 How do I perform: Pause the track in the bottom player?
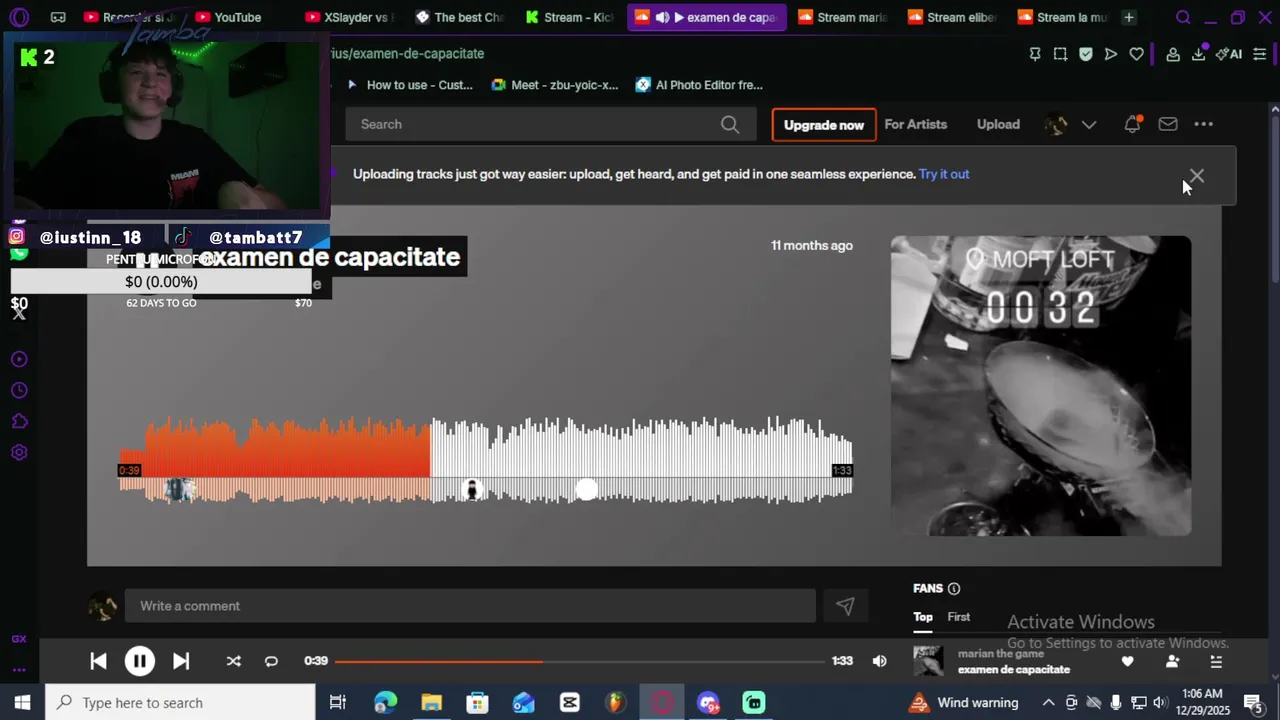coord(139,661)
